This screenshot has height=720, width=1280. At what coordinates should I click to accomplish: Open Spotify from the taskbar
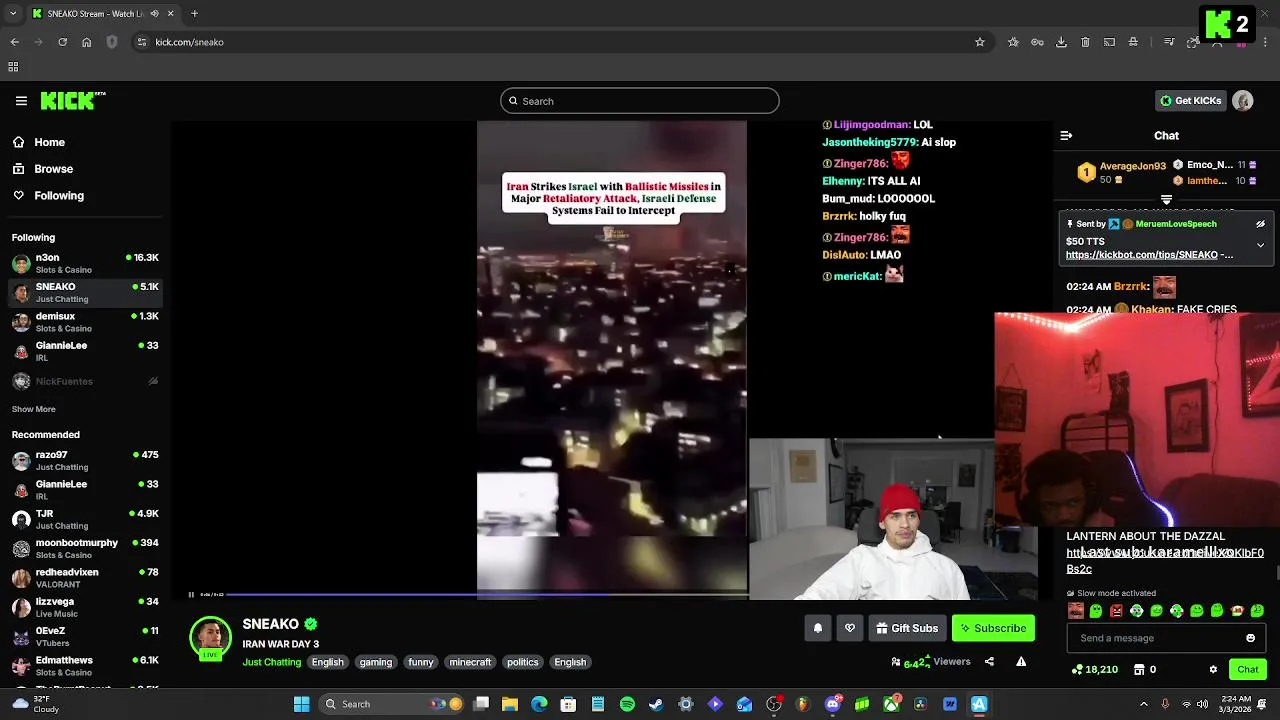click(627, 704)
